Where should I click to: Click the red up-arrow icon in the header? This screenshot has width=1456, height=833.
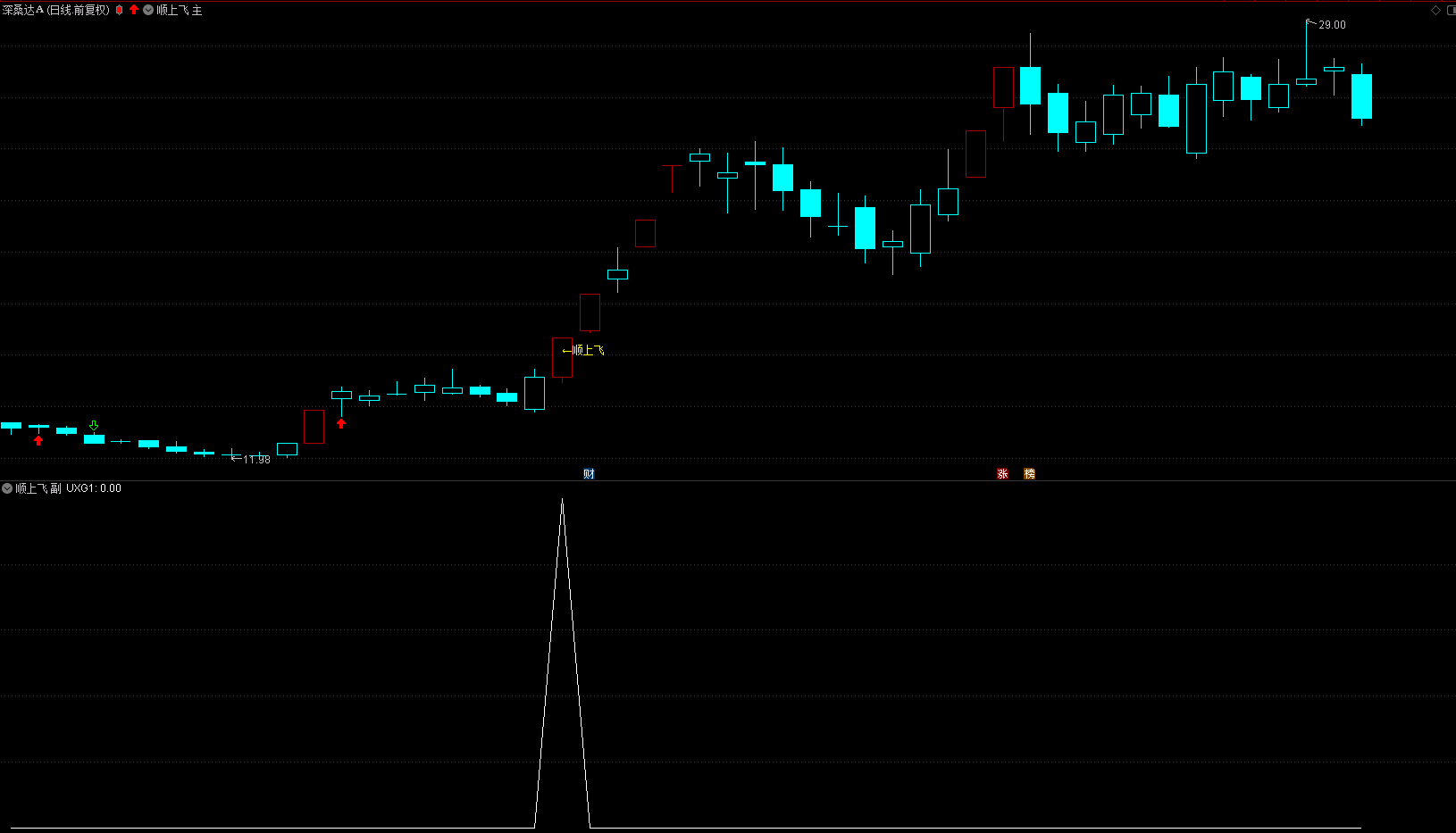pyautogui.click(x=134, y=10)
